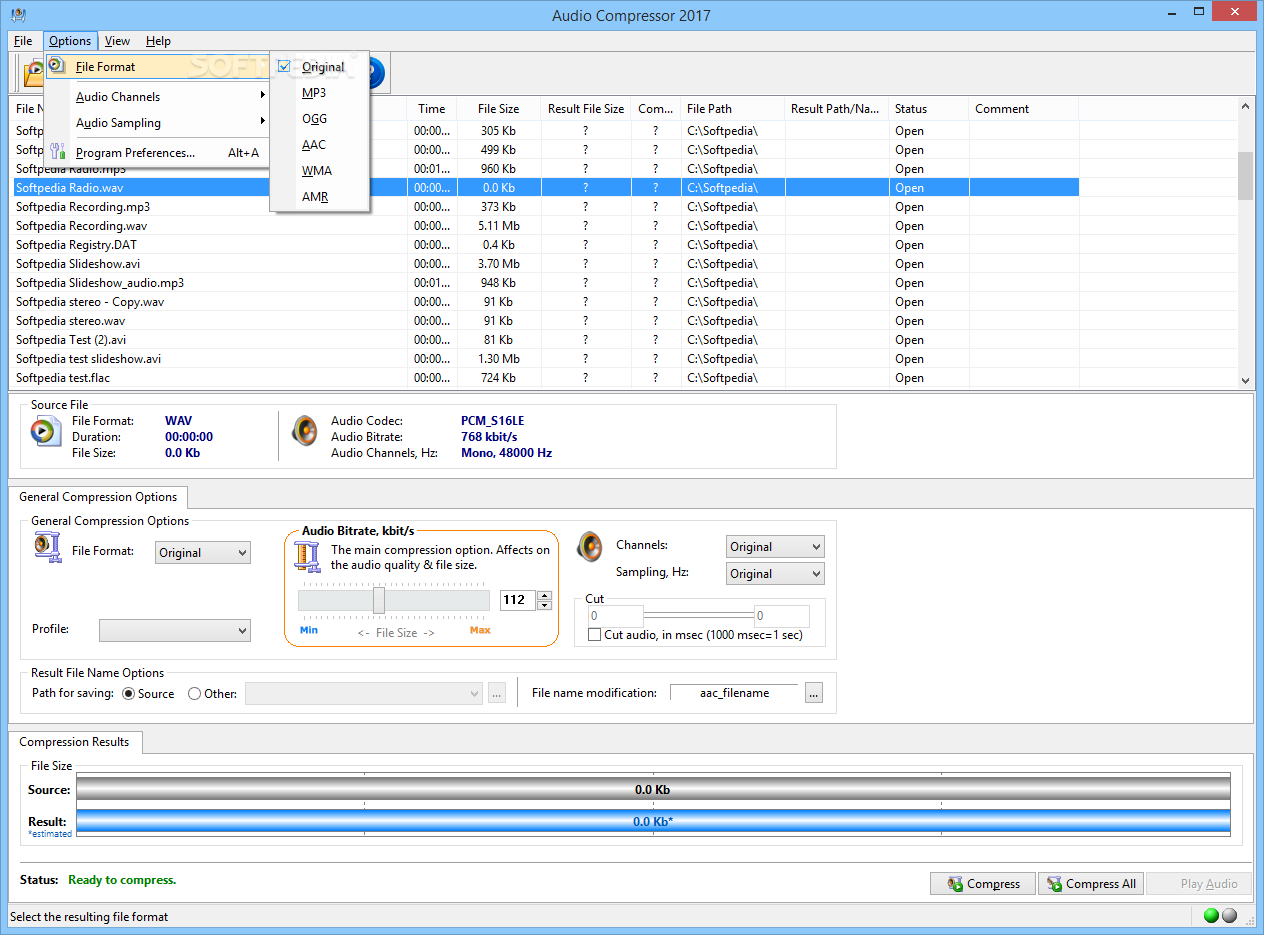Click the File List scrollbar down arrow
Screen dimensions: 1264x935
coord(1245,380)
